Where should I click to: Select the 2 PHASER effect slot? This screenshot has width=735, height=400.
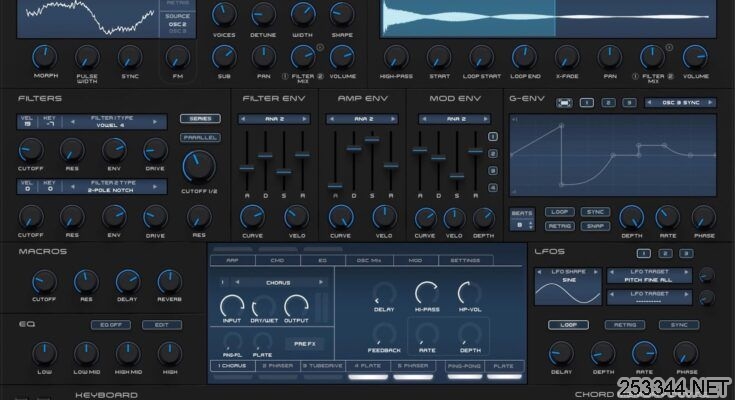pos(278,366)
